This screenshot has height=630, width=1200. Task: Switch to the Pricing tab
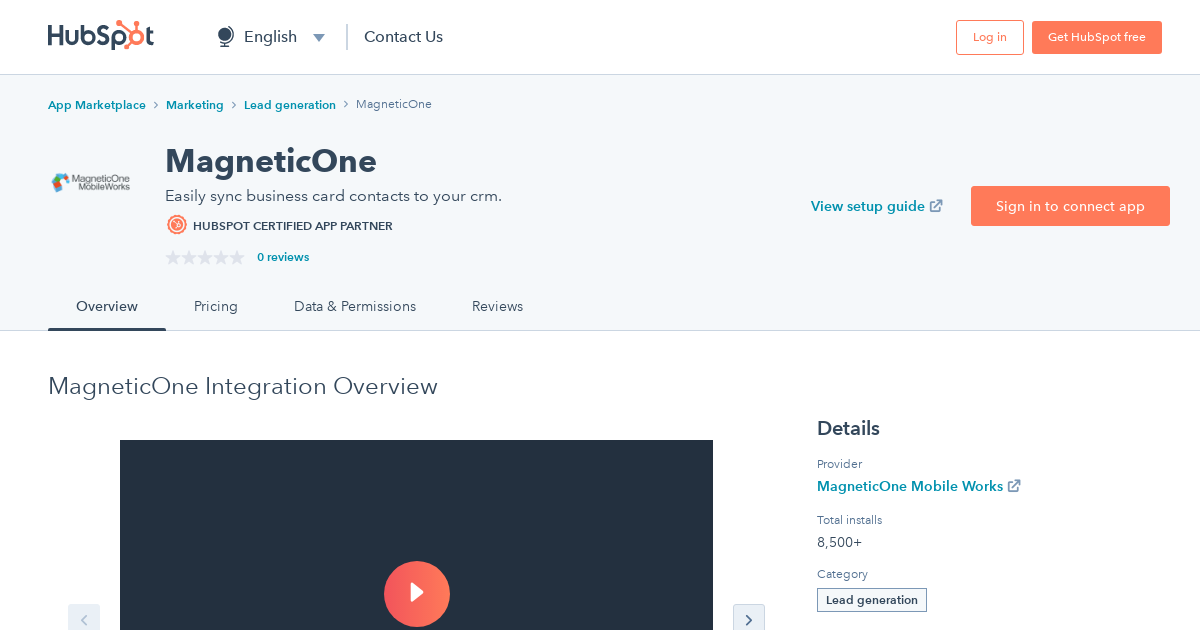(x=215, y=306)
